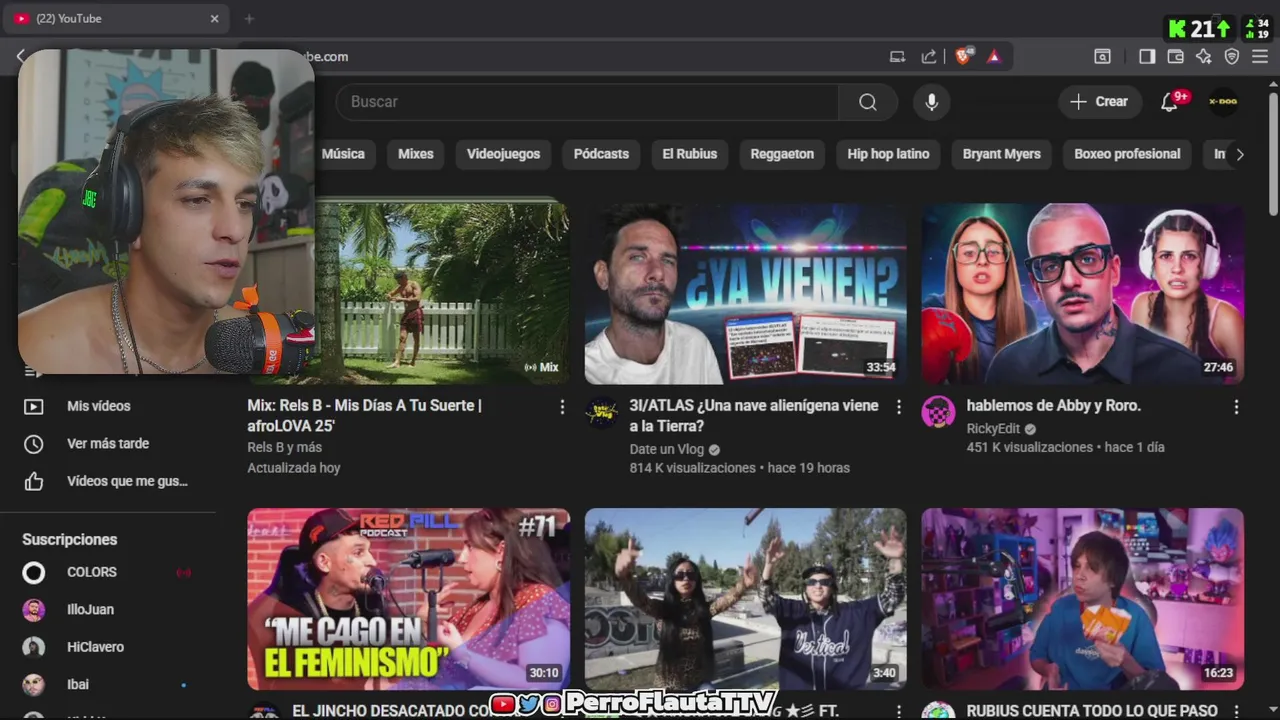
Task: Click the hablemos de Abby y Roro title
Action: [x=1053, y=406]
